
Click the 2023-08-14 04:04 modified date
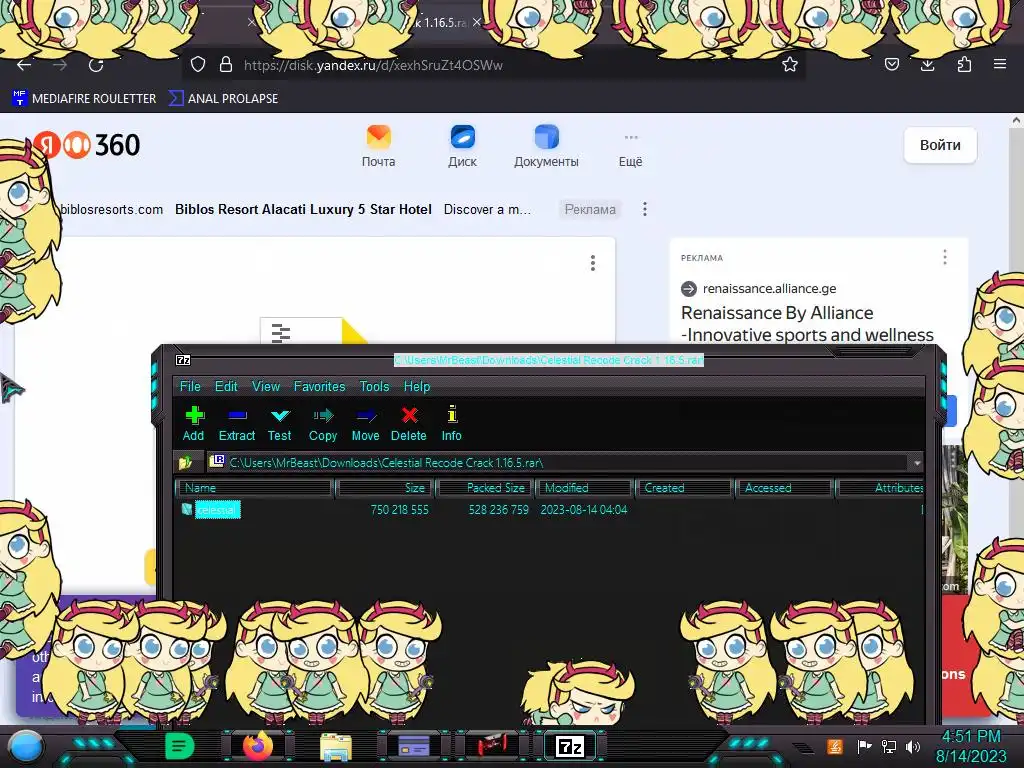point(584,509)
